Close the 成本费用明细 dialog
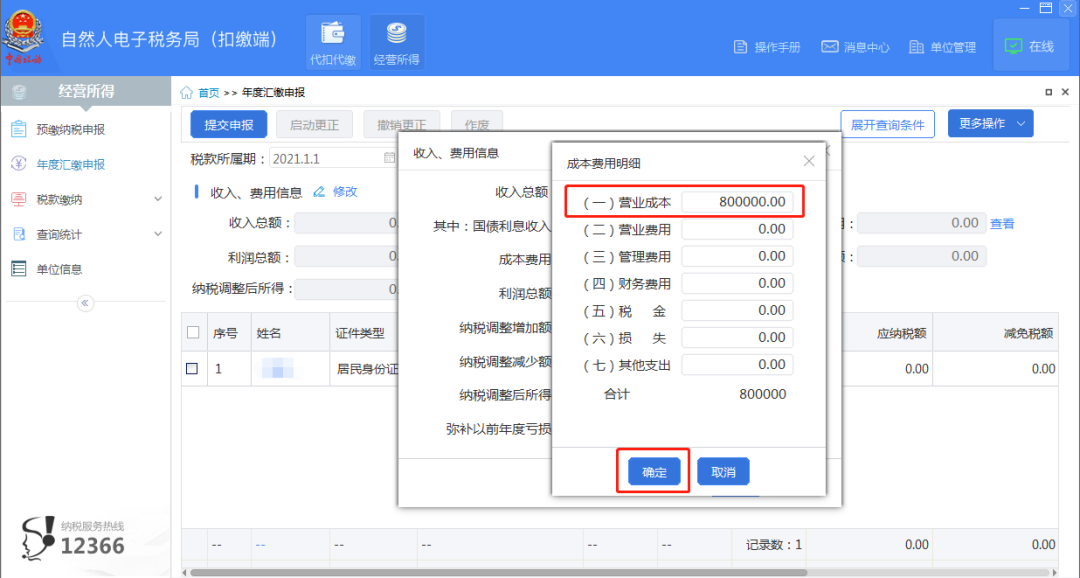1080x578 pixels. [x=809, y=161]
